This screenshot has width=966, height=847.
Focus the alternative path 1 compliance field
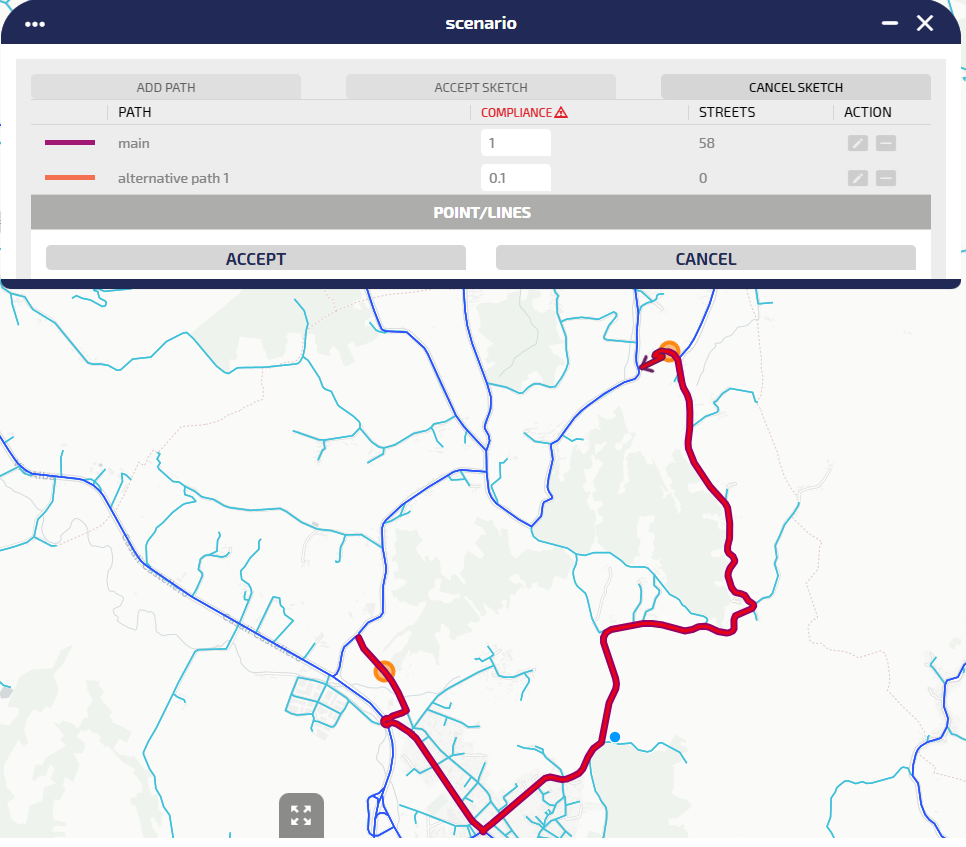515,178
